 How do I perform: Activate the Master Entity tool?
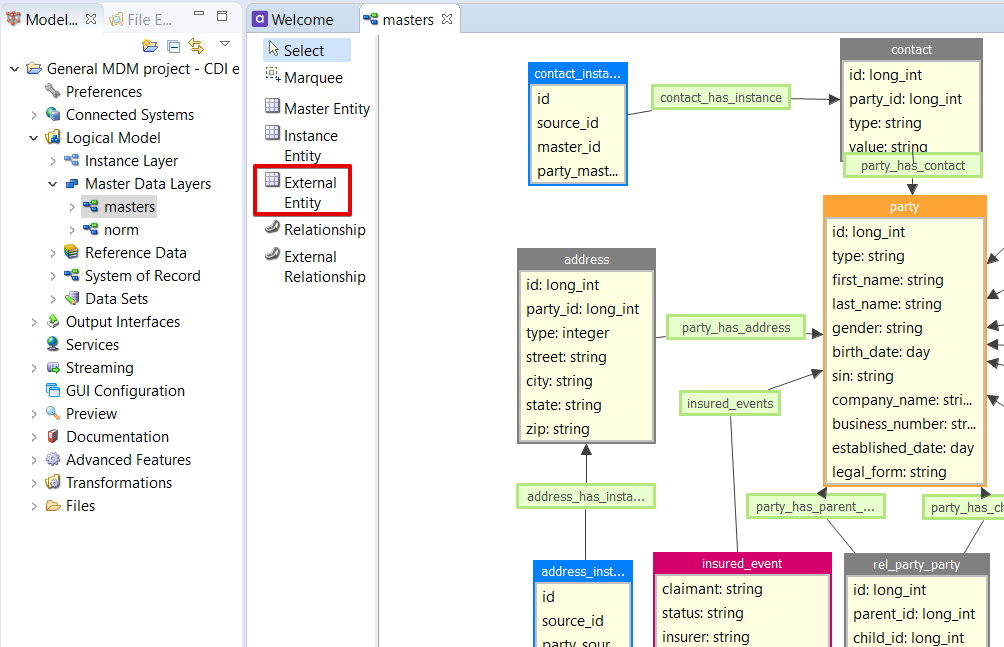pyautogui.click(x=316, y=108)
